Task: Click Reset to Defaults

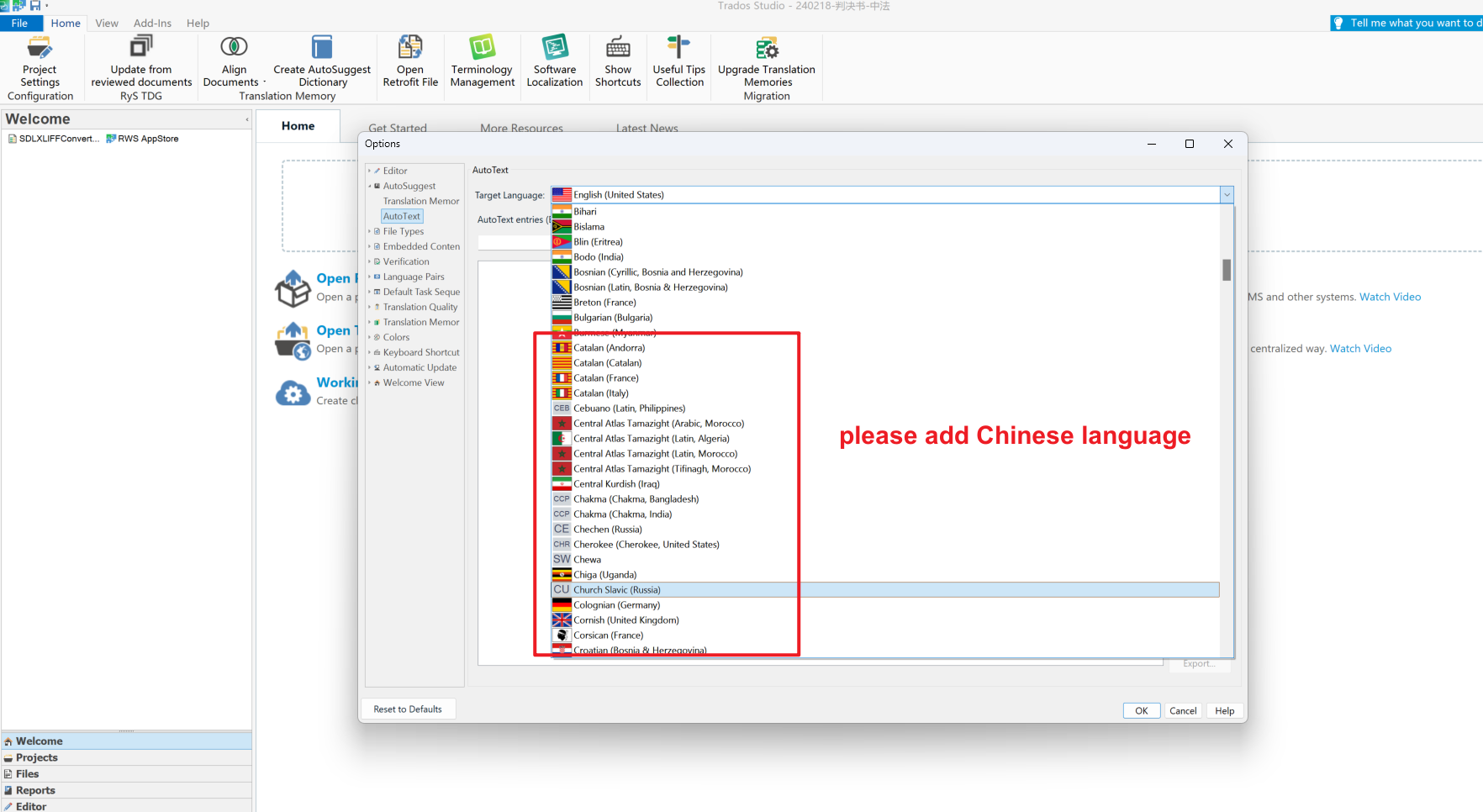Action: click(x=408, y=709)
